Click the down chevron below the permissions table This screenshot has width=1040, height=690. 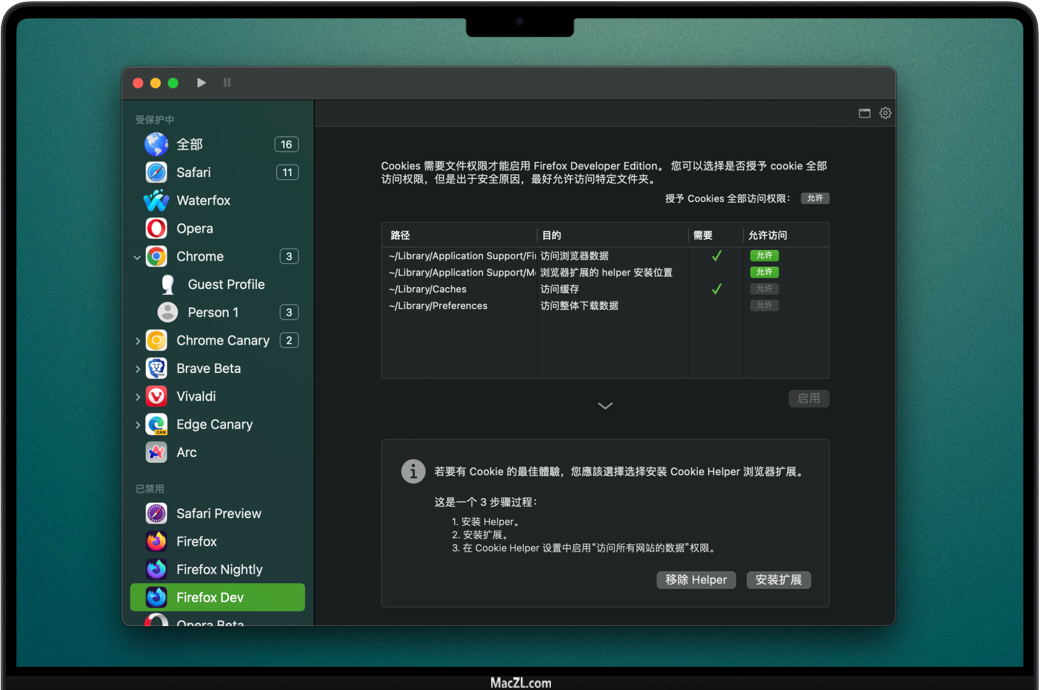605,406
